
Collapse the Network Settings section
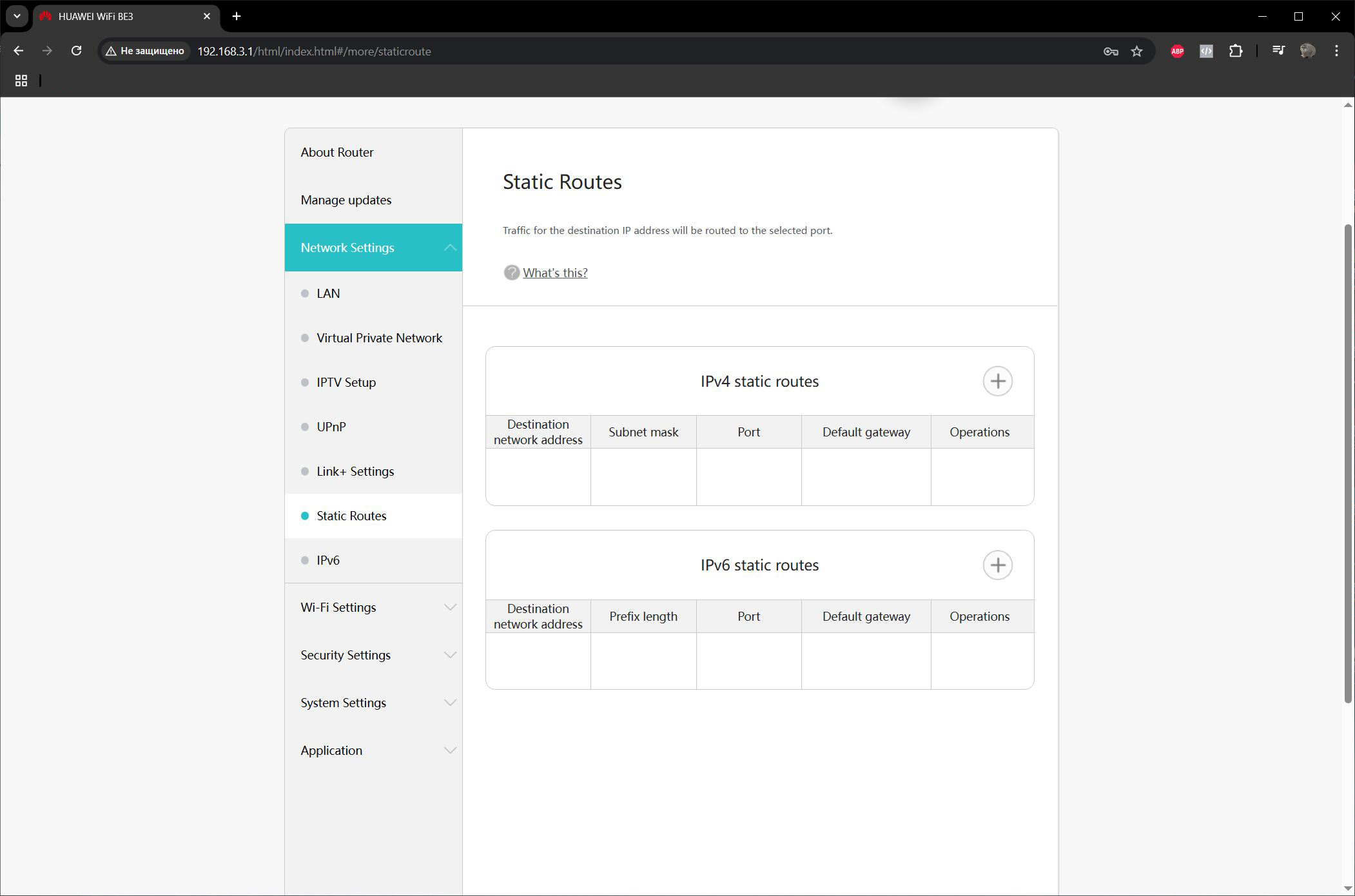(373, 248)
